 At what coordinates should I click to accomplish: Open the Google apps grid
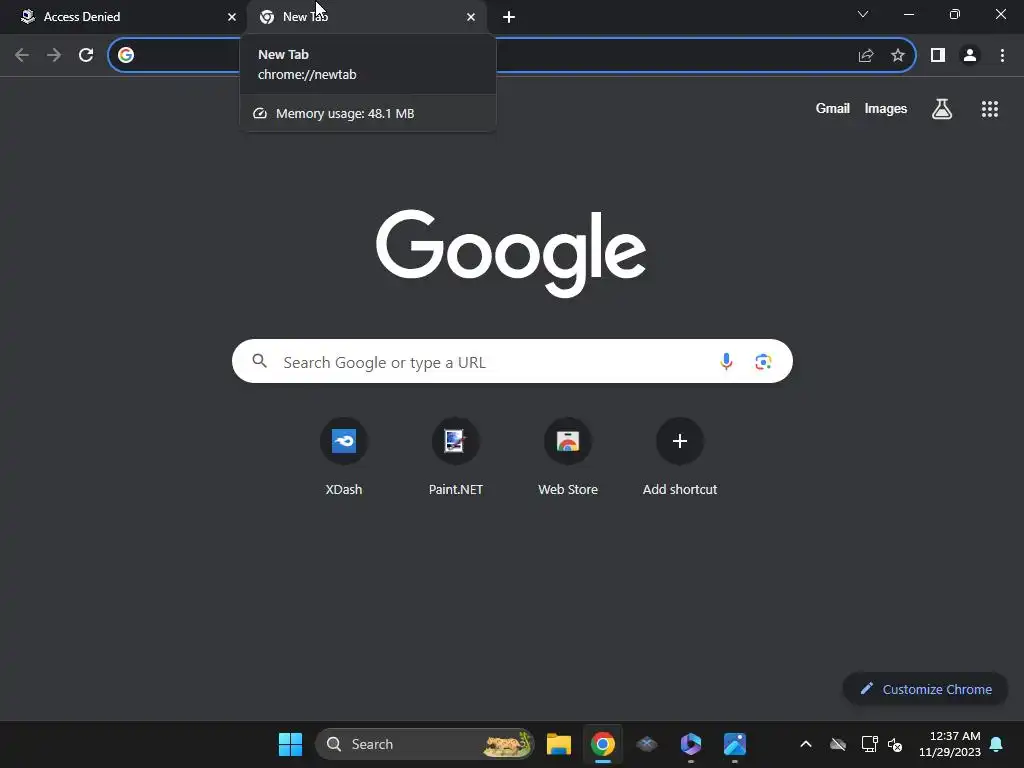pos(990,108)
